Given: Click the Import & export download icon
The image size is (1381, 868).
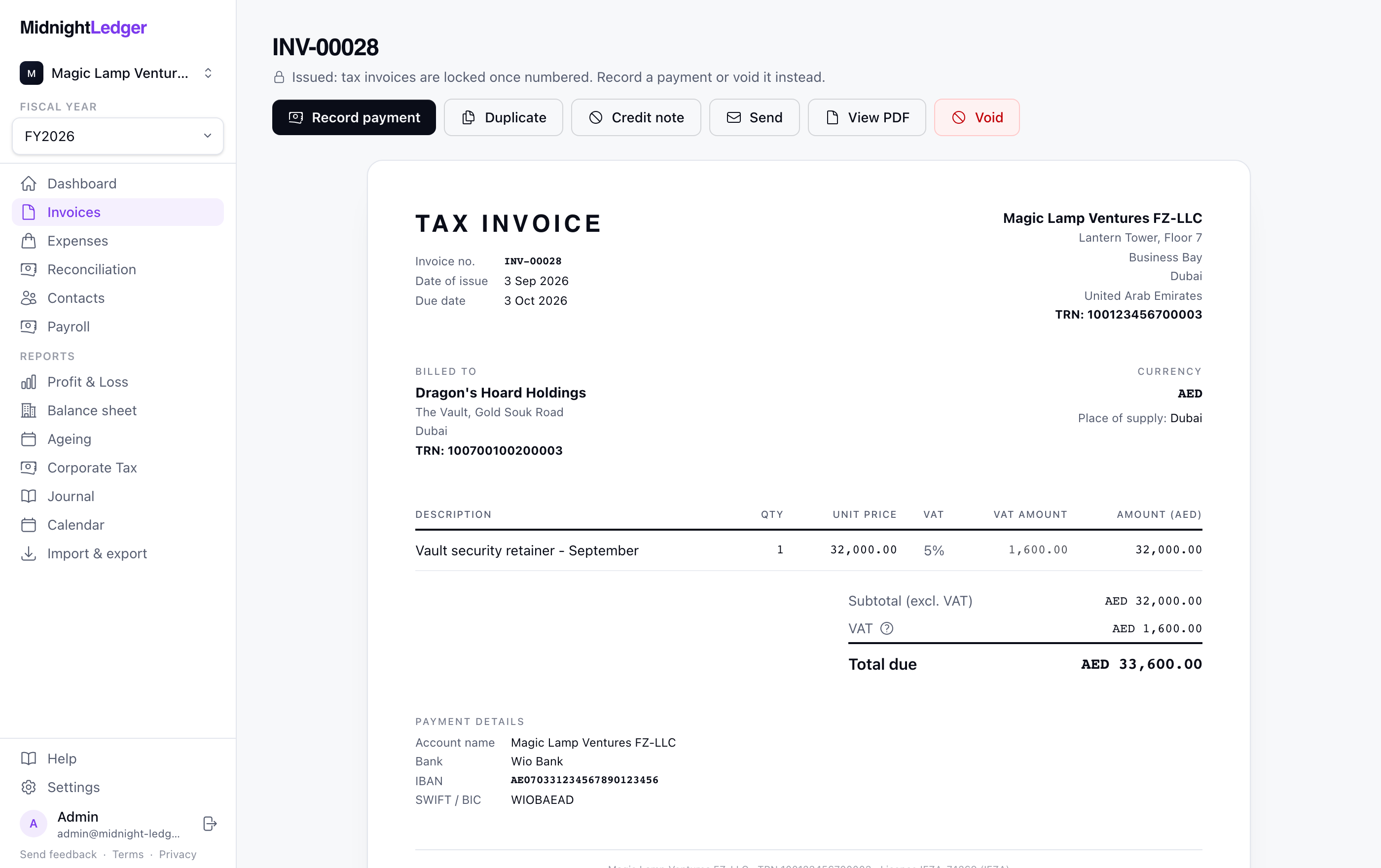Looking at the screenshot, I should [29, 554].
